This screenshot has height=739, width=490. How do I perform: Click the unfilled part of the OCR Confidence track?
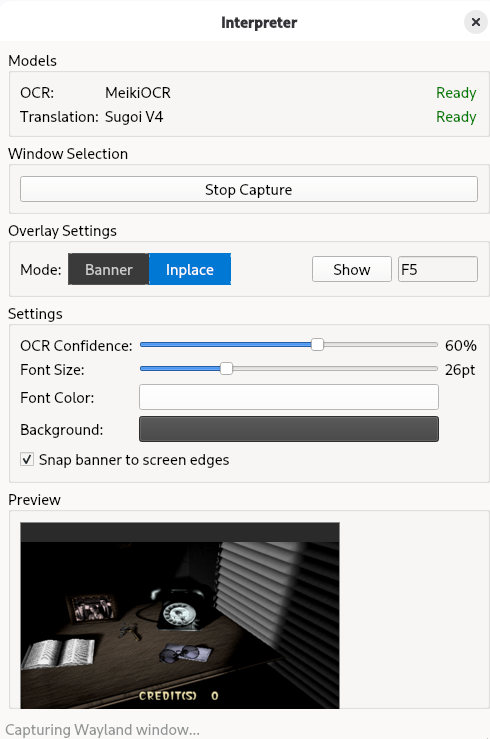coord(381,345)
